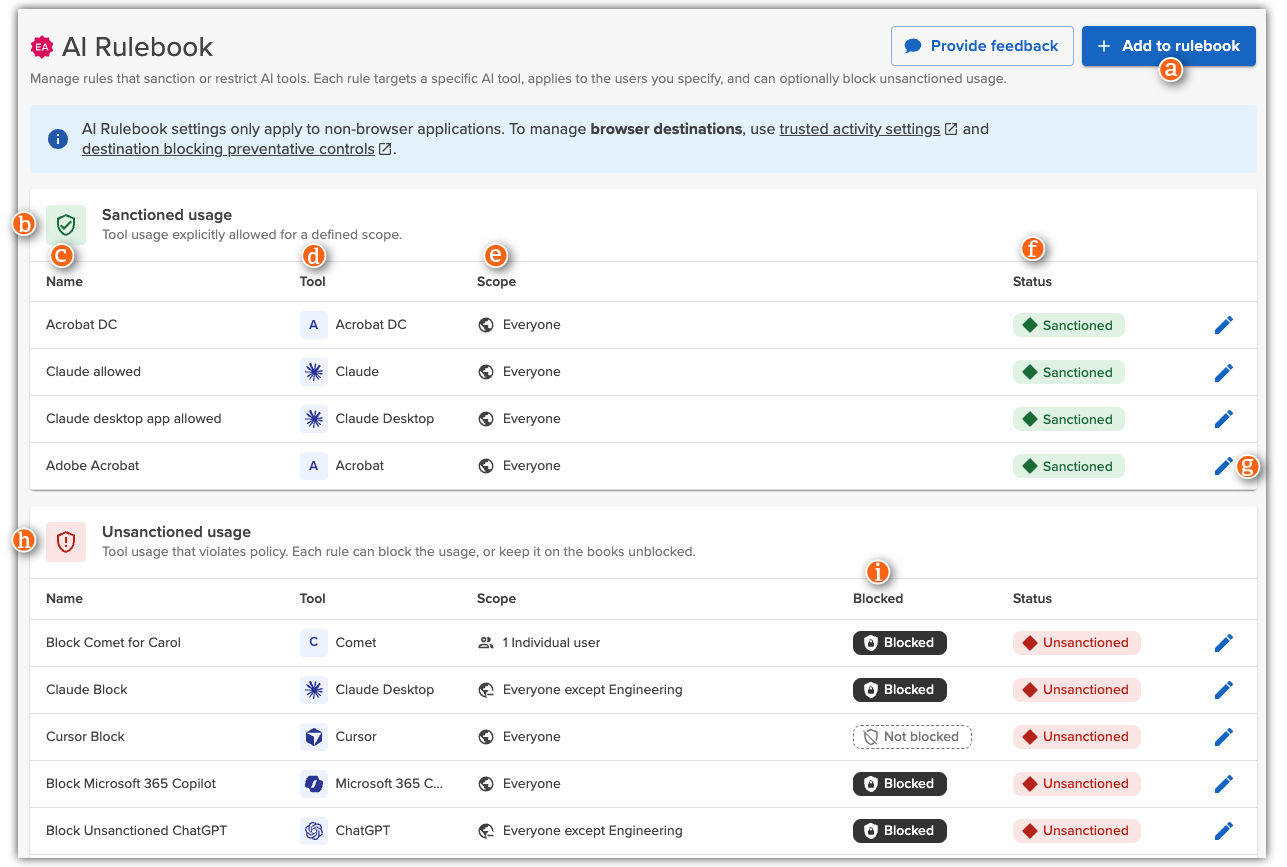Click the Sanctioned usage section heading
Viewport: 1287px width, 867px height.
[167, 215]
